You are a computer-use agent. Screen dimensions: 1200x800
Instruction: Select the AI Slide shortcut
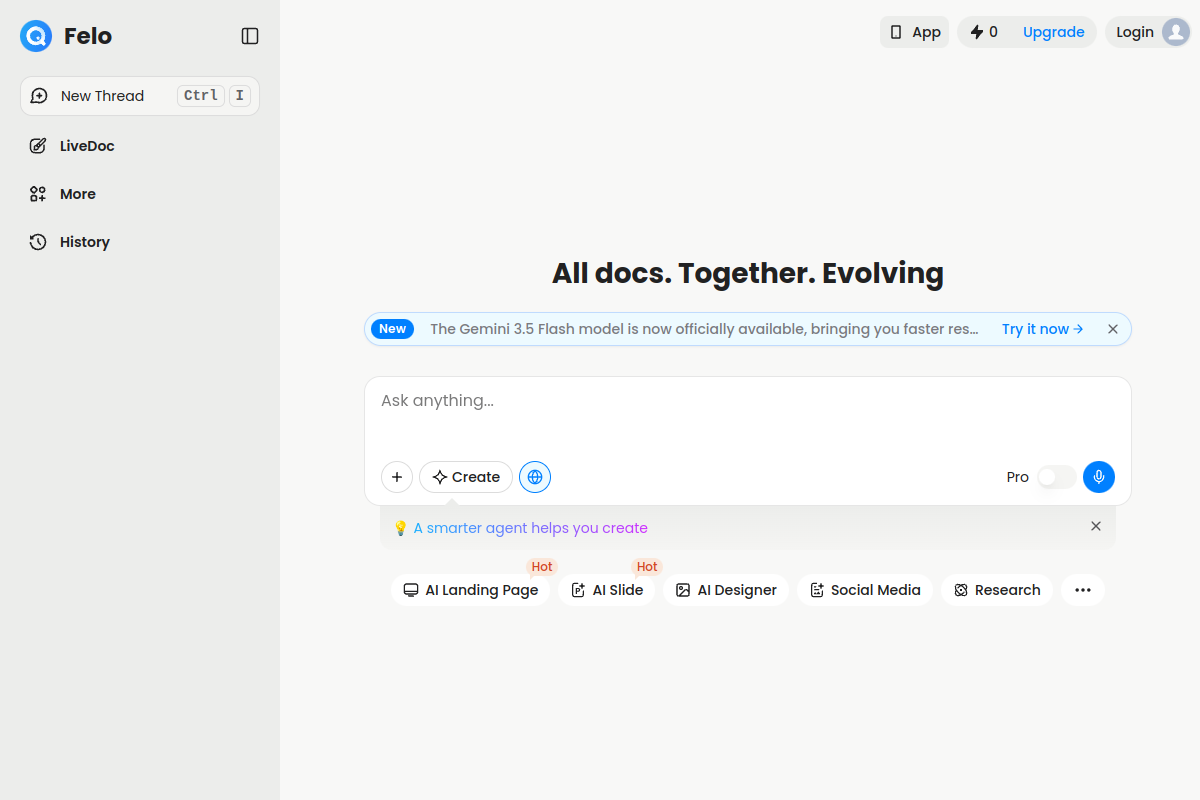pos(607,590)
